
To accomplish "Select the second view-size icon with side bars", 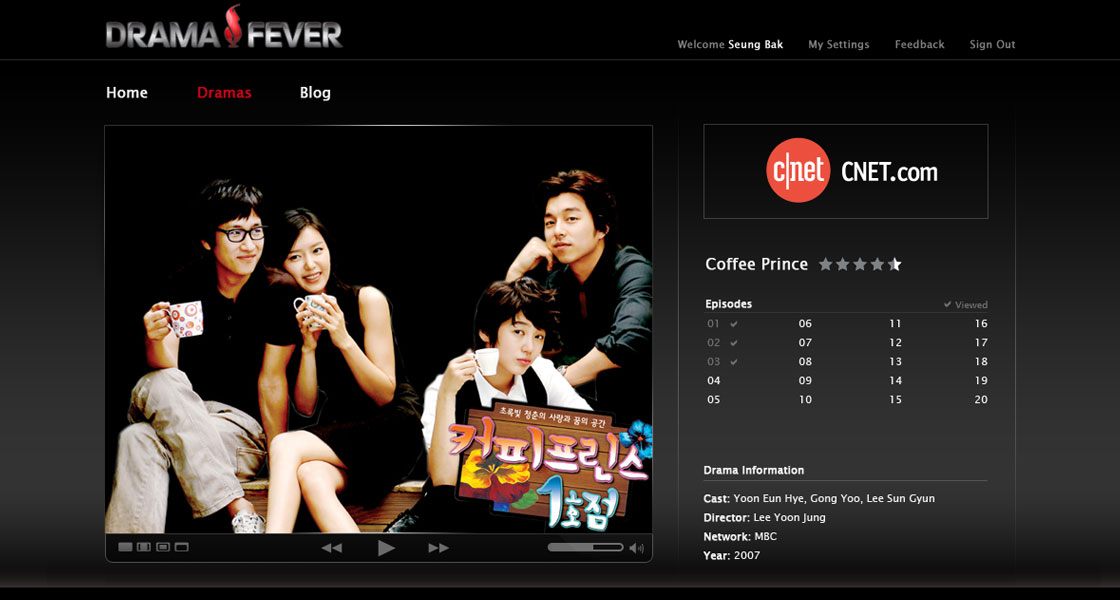I will click(x=144, y=547).
